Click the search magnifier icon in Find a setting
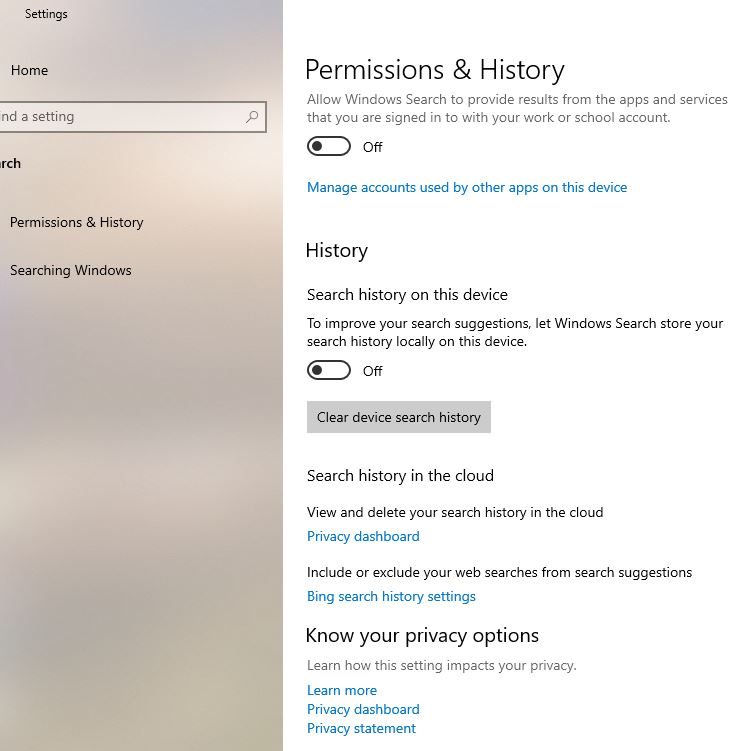The height and width of the screenshot is (751, 747). pos(252,116)
